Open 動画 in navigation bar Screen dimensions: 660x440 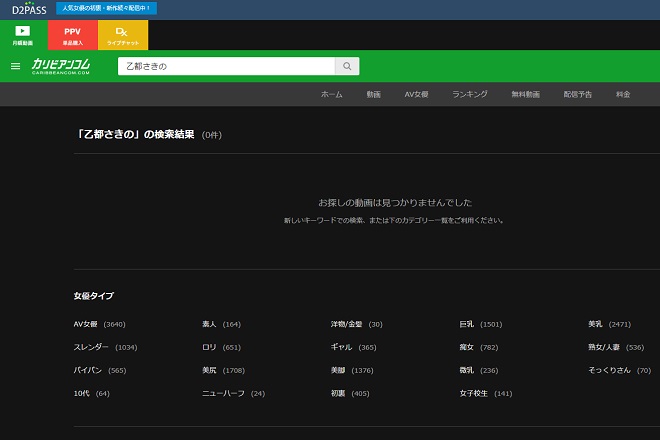click(x=373, y=94)
